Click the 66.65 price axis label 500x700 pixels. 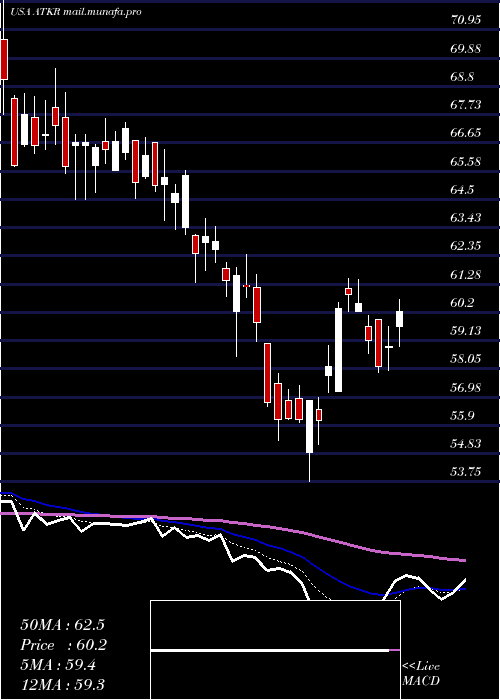[466, 133]
